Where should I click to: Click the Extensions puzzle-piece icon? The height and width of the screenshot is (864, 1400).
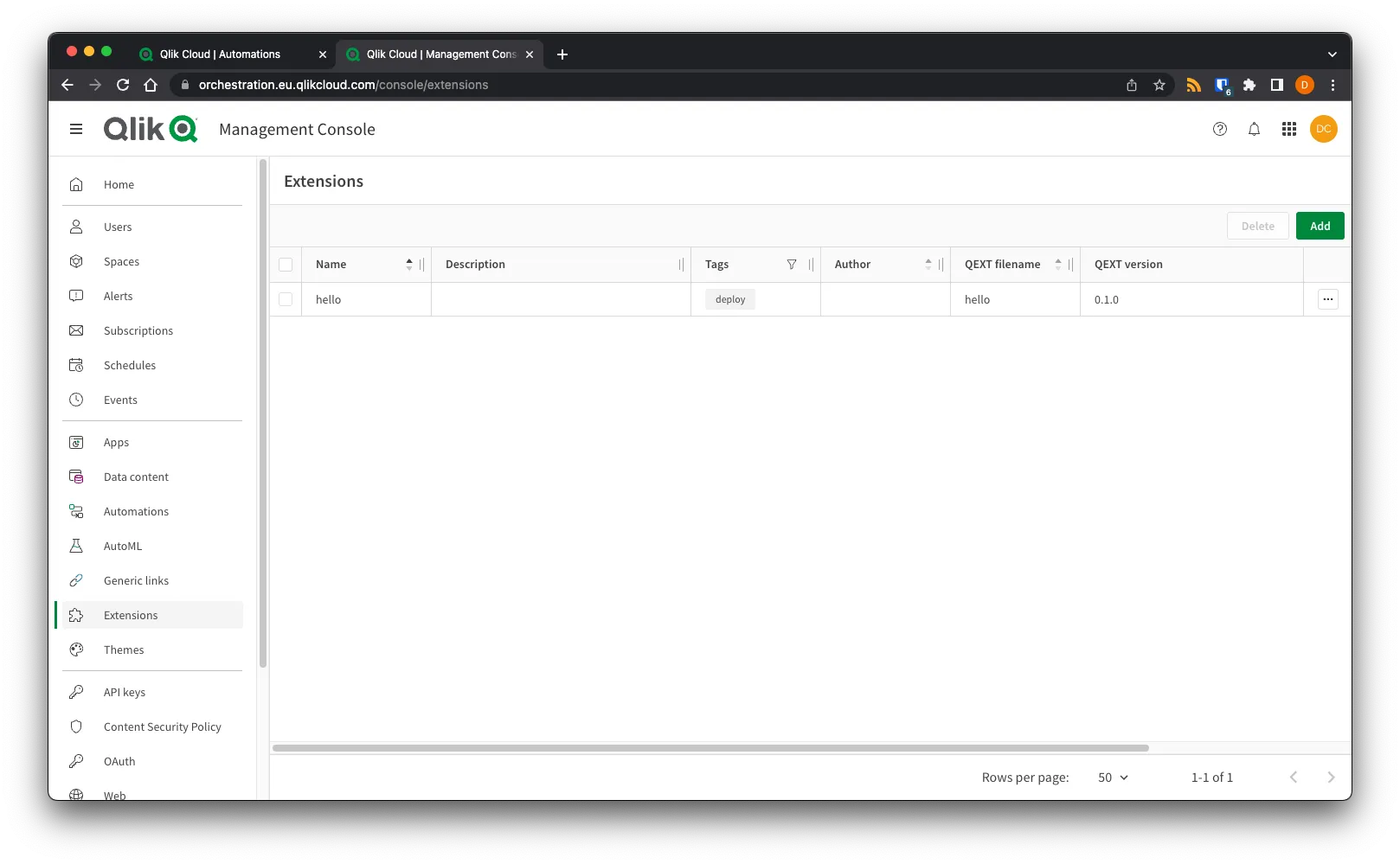76,615
